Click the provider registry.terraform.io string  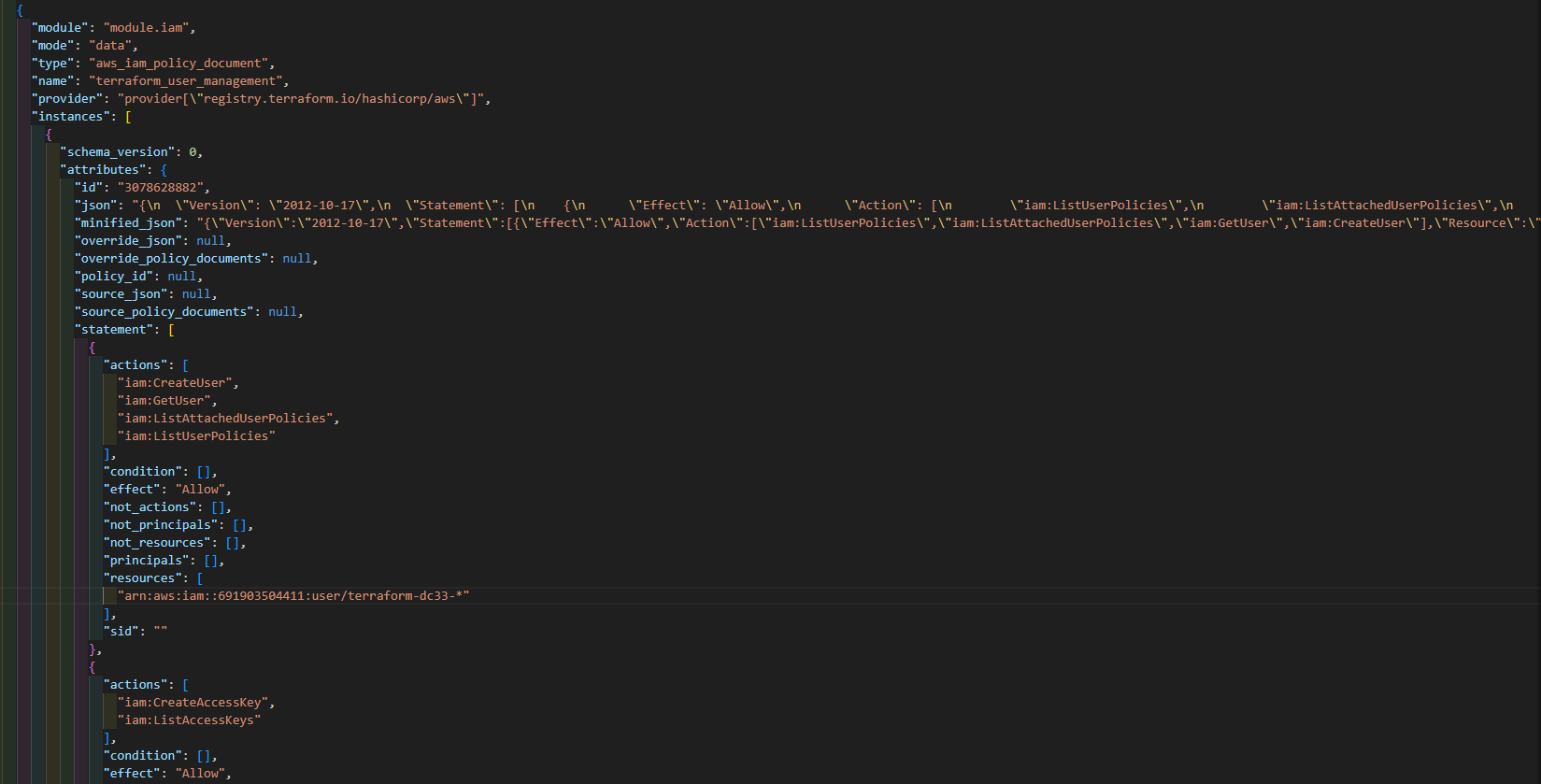point(303,99)
